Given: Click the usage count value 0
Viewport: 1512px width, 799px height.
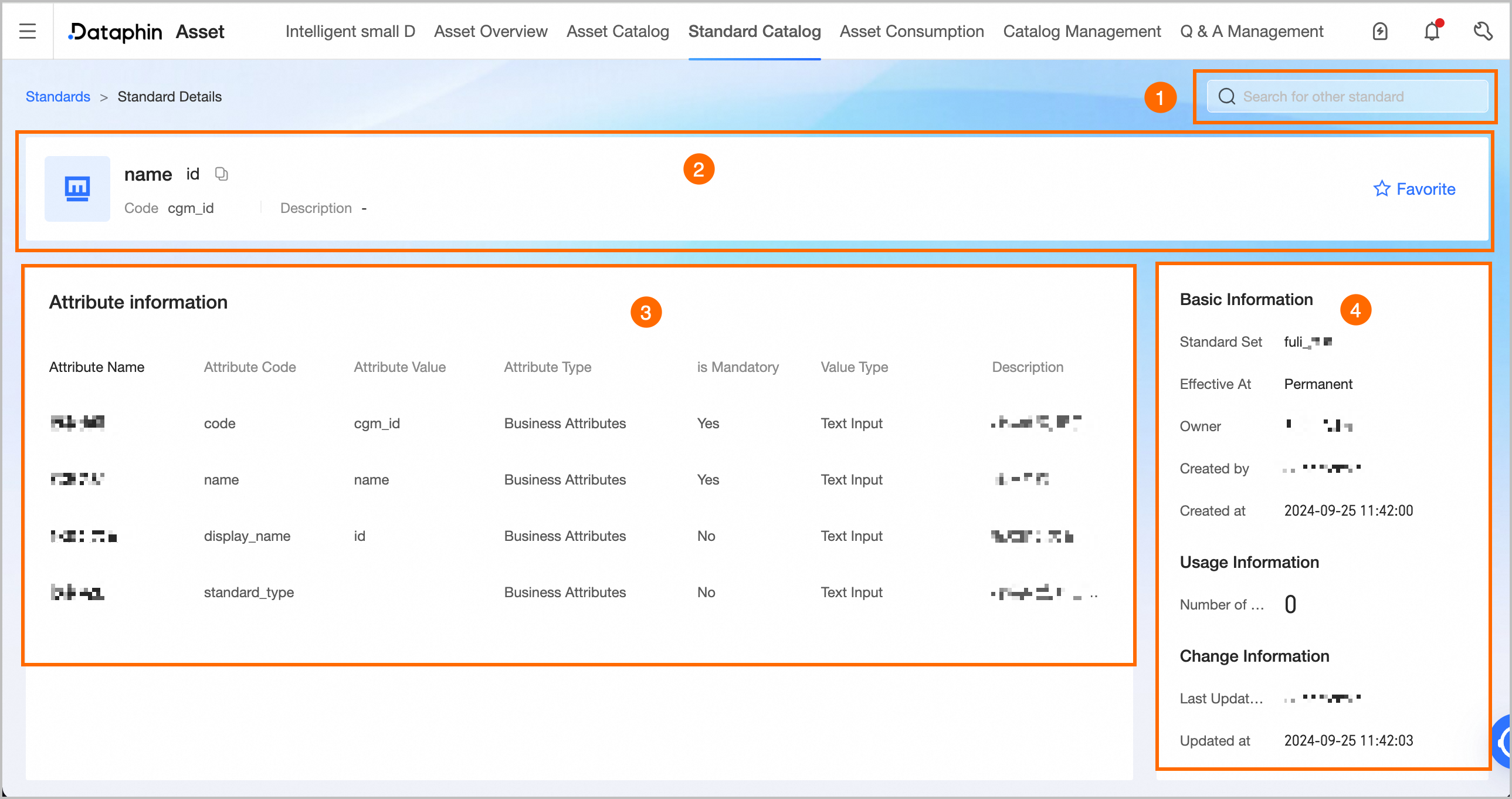Looking at the screenshot, I should pos(1290,605).
